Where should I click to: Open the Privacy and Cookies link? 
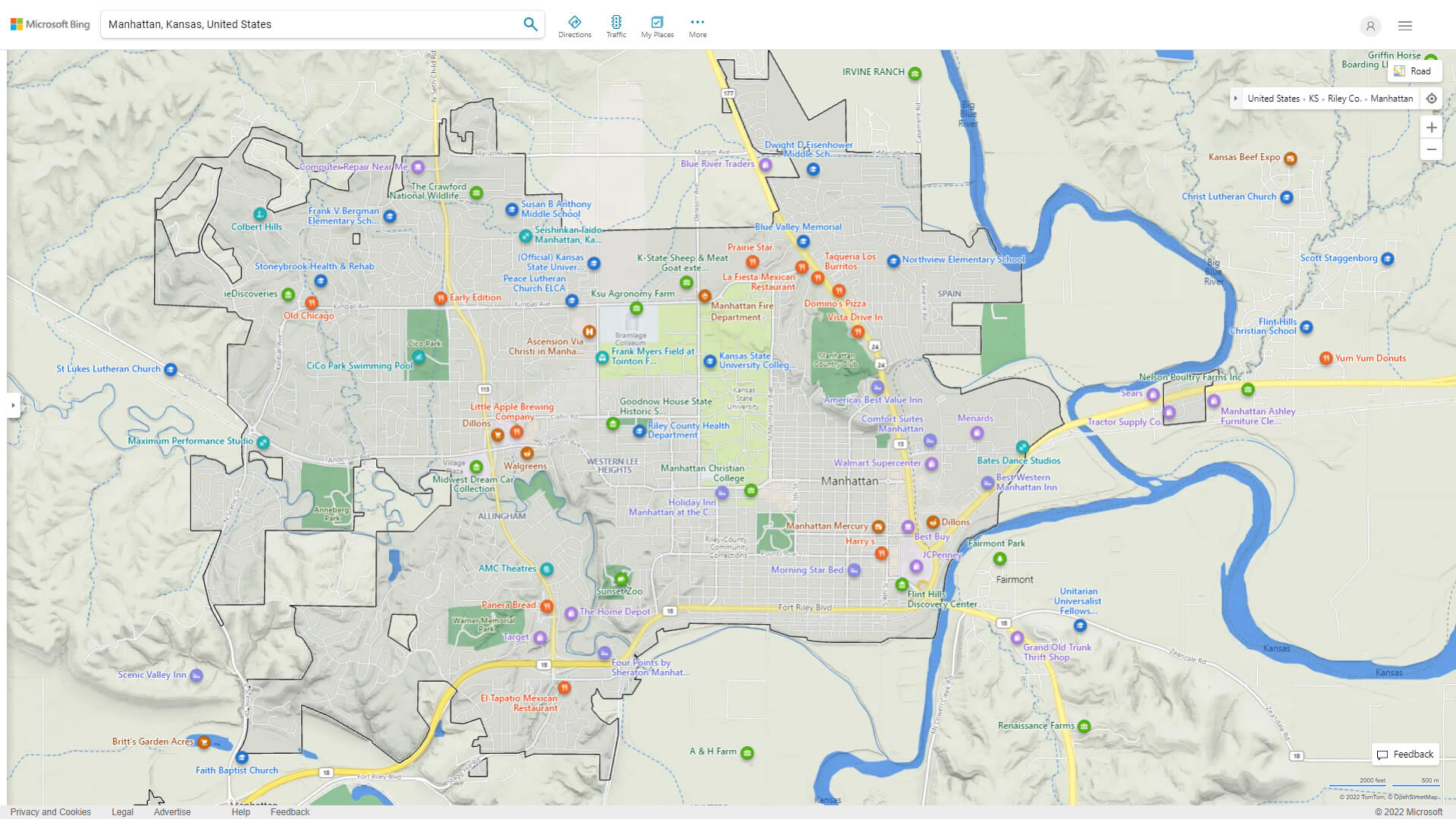point(51,811)
